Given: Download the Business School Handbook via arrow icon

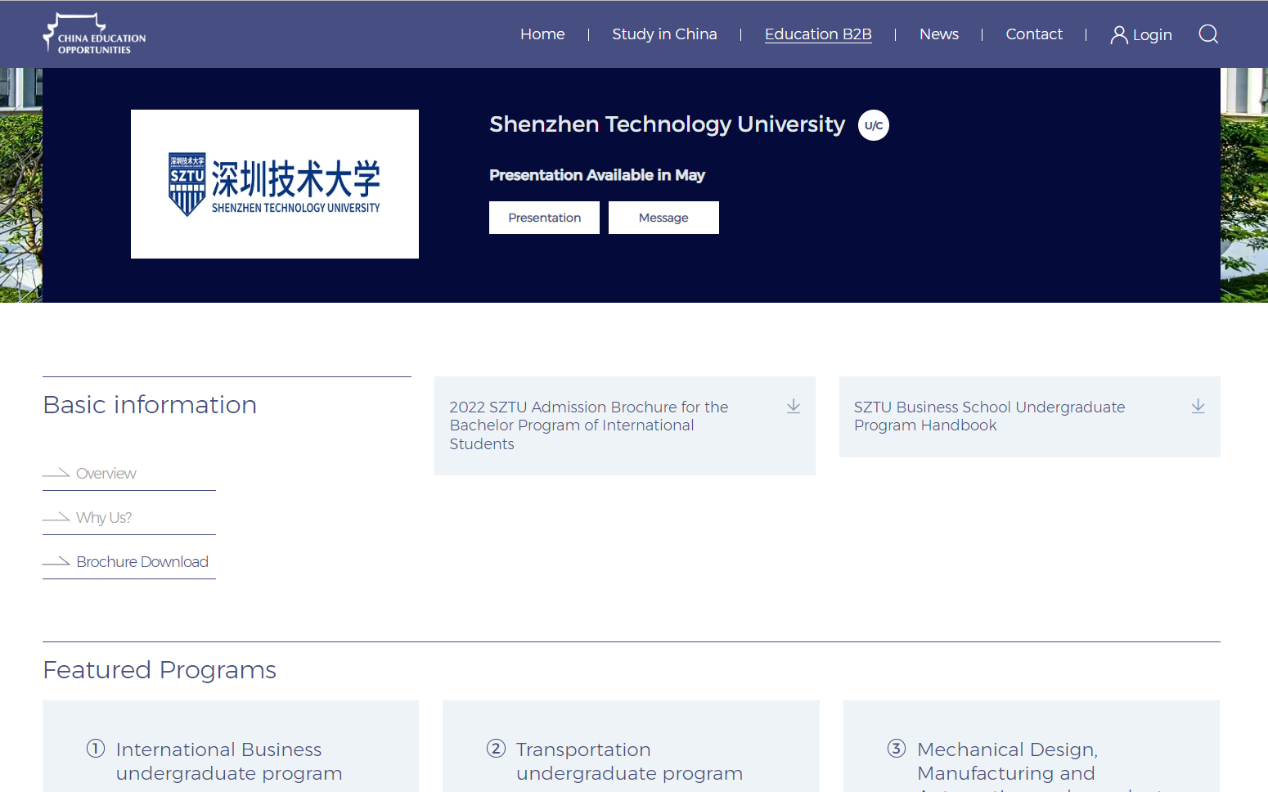Looking at the screenshot, I should pyautogui.click(x=1198, y=406).
